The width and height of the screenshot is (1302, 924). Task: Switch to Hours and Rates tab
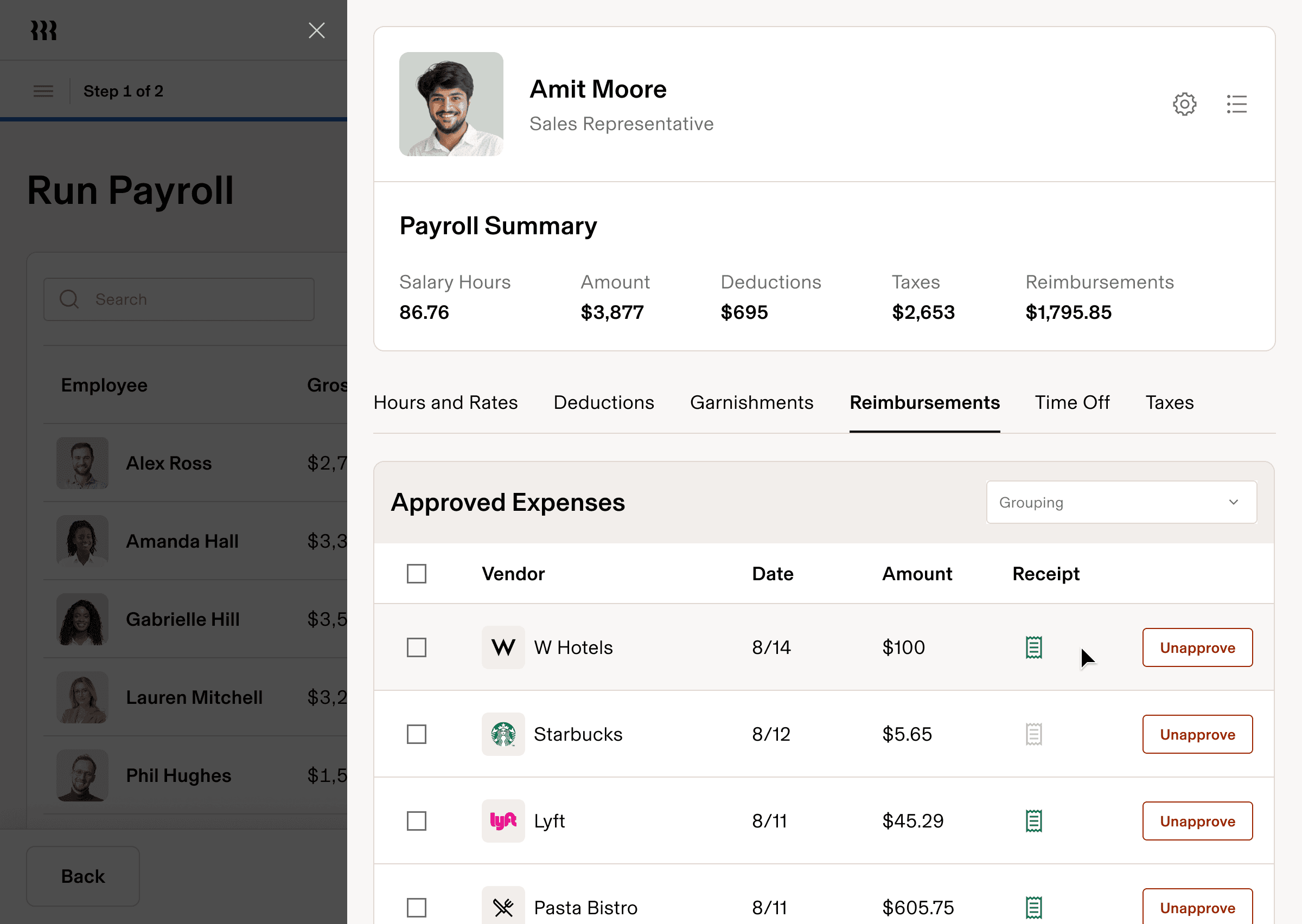pyautogui.click(x=445, y=402)
